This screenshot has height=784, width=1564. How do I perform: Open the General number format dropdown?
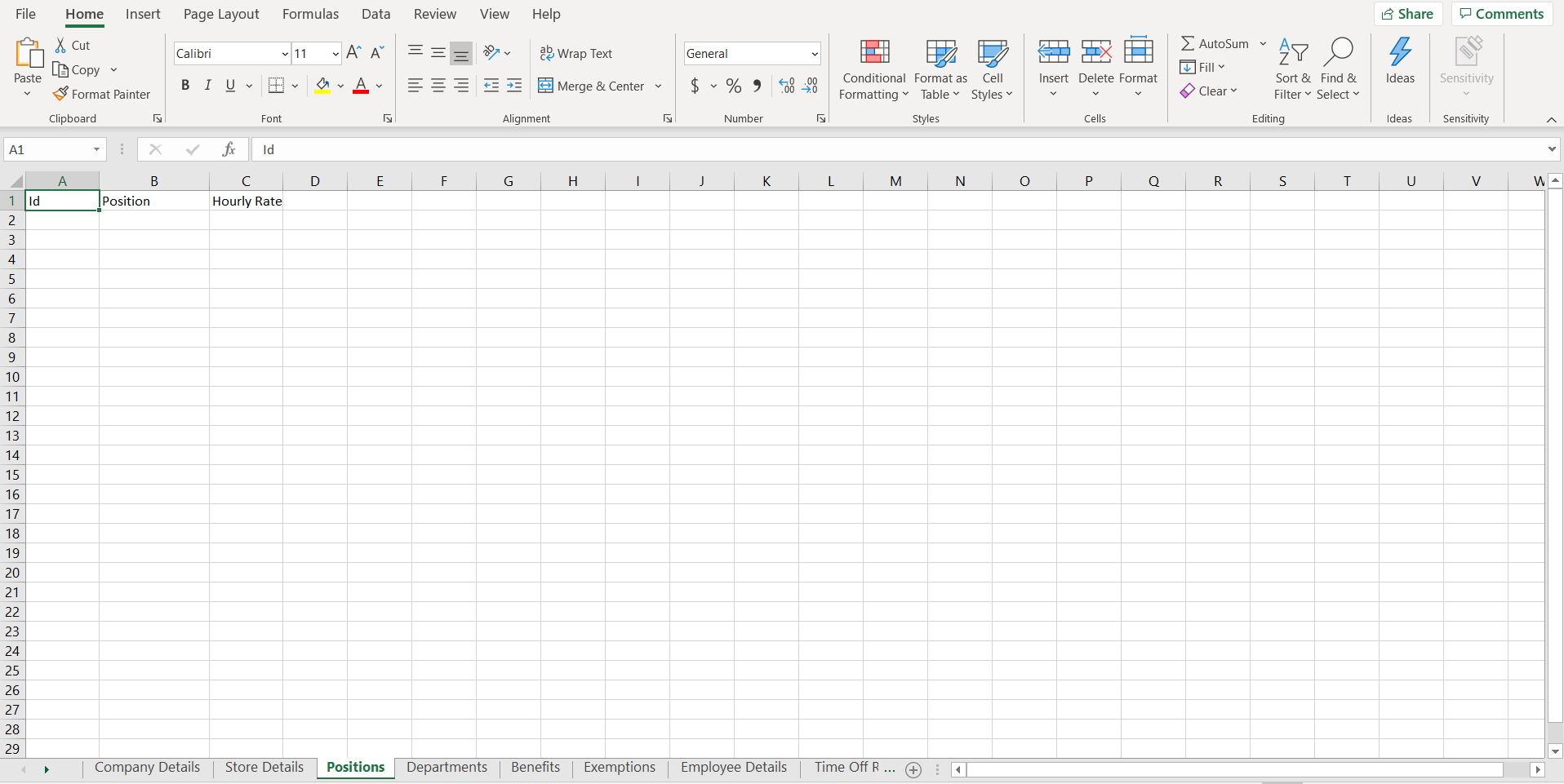tap(814, 54)
